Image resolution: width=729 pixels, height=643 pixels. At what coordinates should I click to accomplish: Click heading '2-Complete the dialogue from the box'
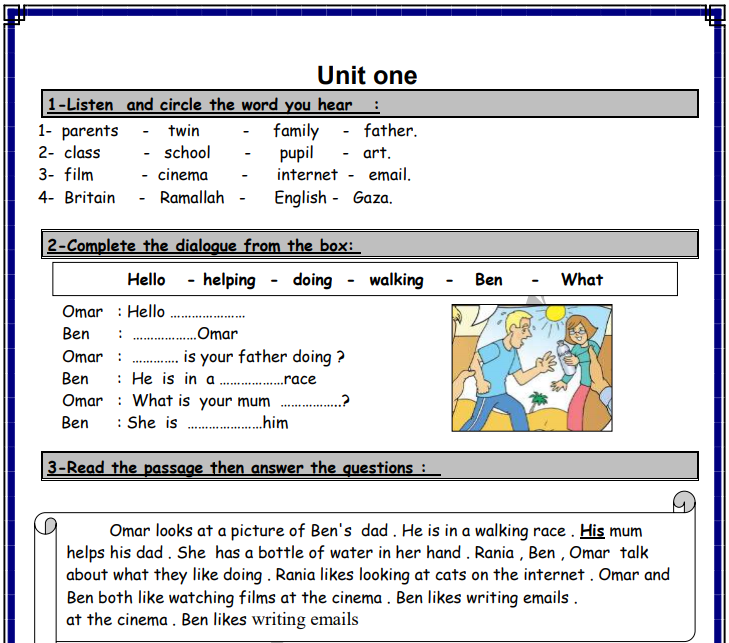203,245
